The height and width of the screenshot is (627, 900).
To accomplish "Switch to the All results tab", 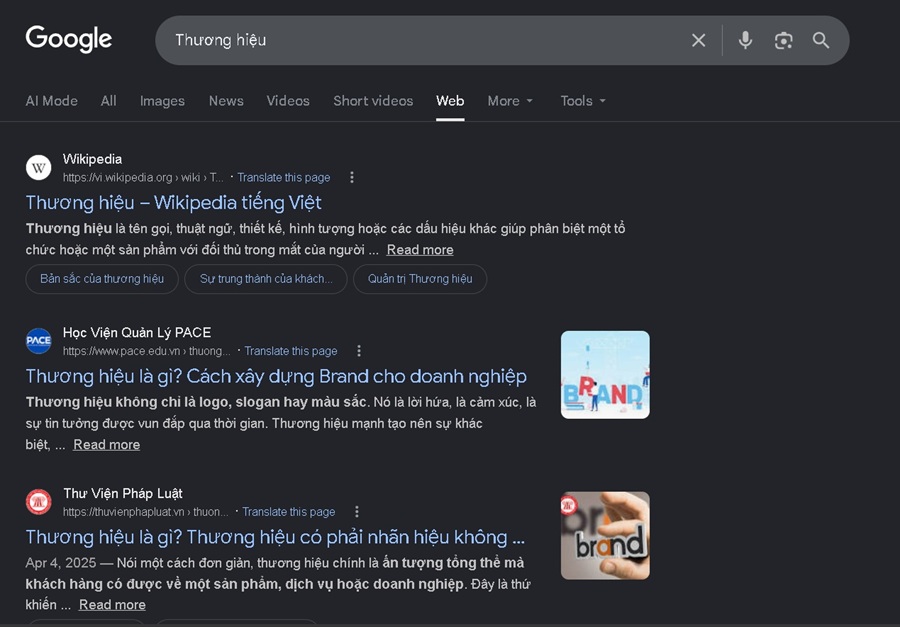I will coord(108,101).
